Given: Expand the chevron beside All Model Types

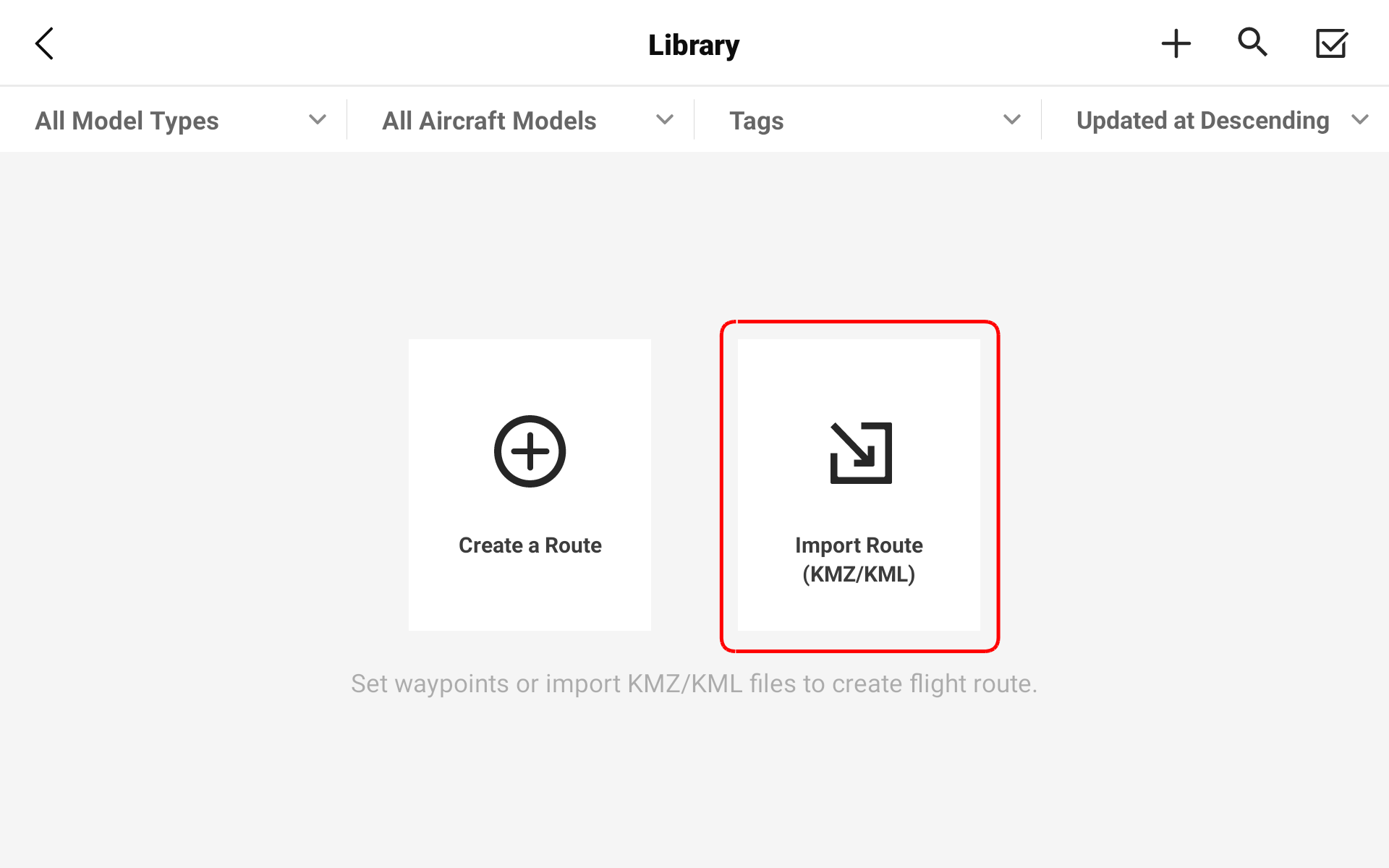Looking at the screenshot, I should click(x=318, y=120).
